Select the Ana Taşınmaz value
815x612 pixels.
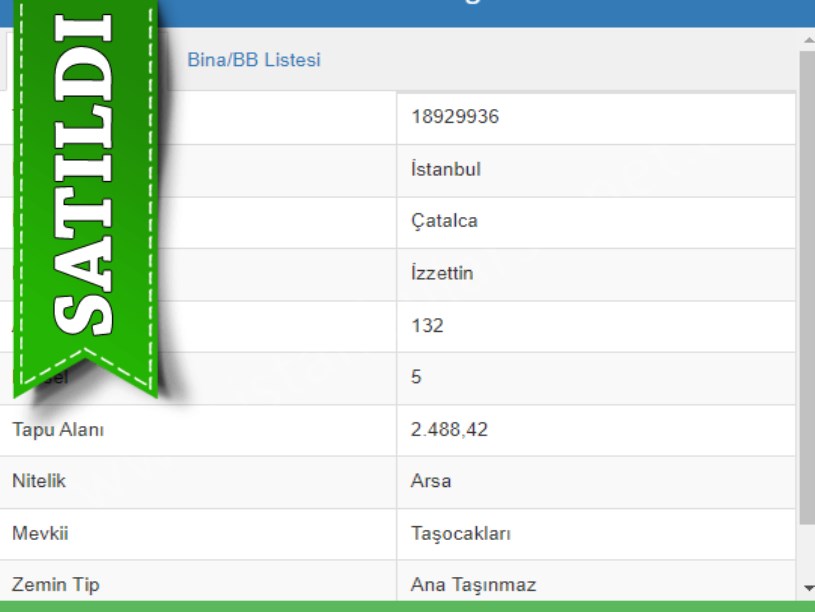tap(473, 585)
